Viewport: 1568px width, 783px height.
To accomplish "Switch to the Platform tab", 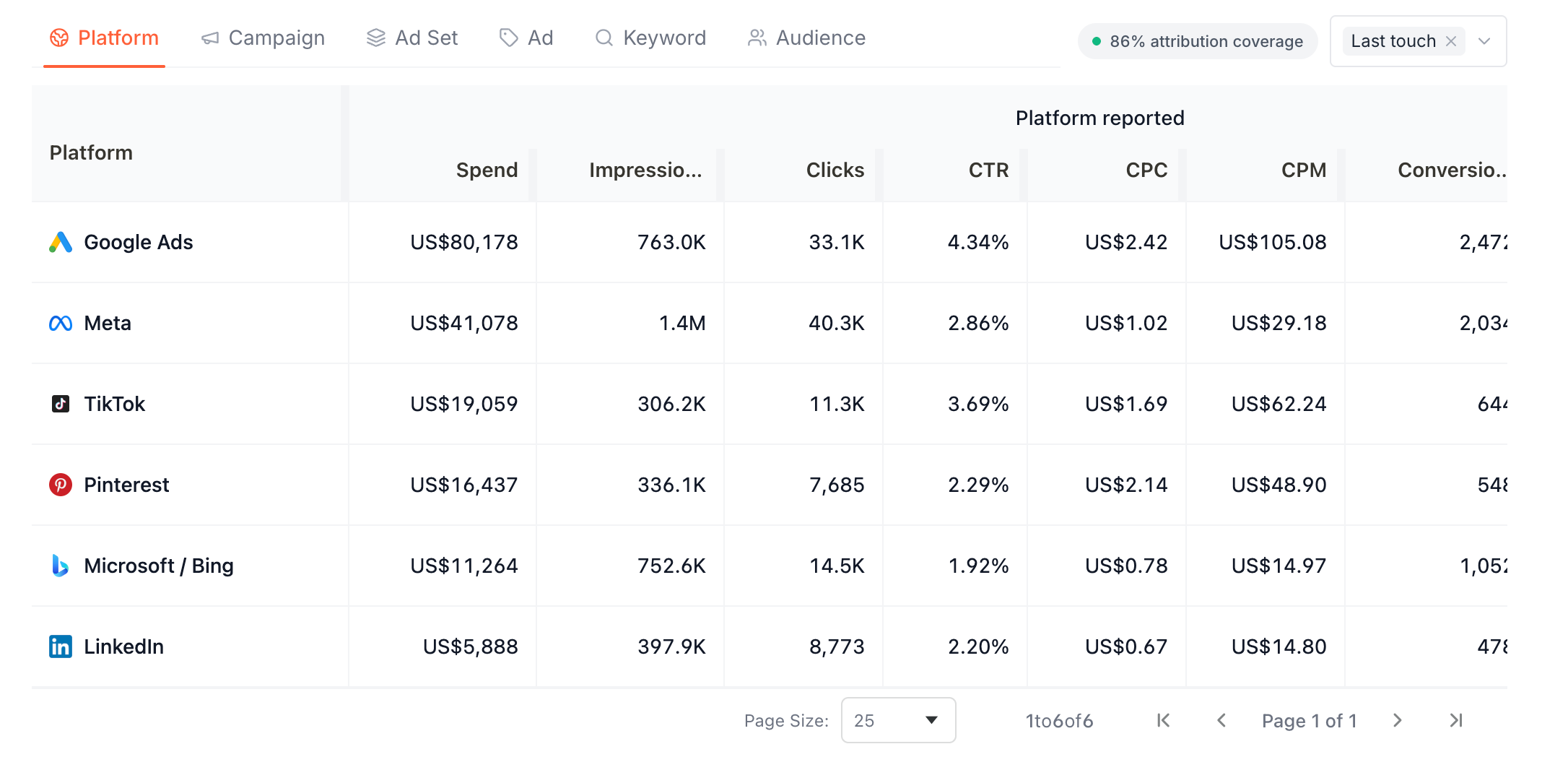I will click(x=104, y=38).
